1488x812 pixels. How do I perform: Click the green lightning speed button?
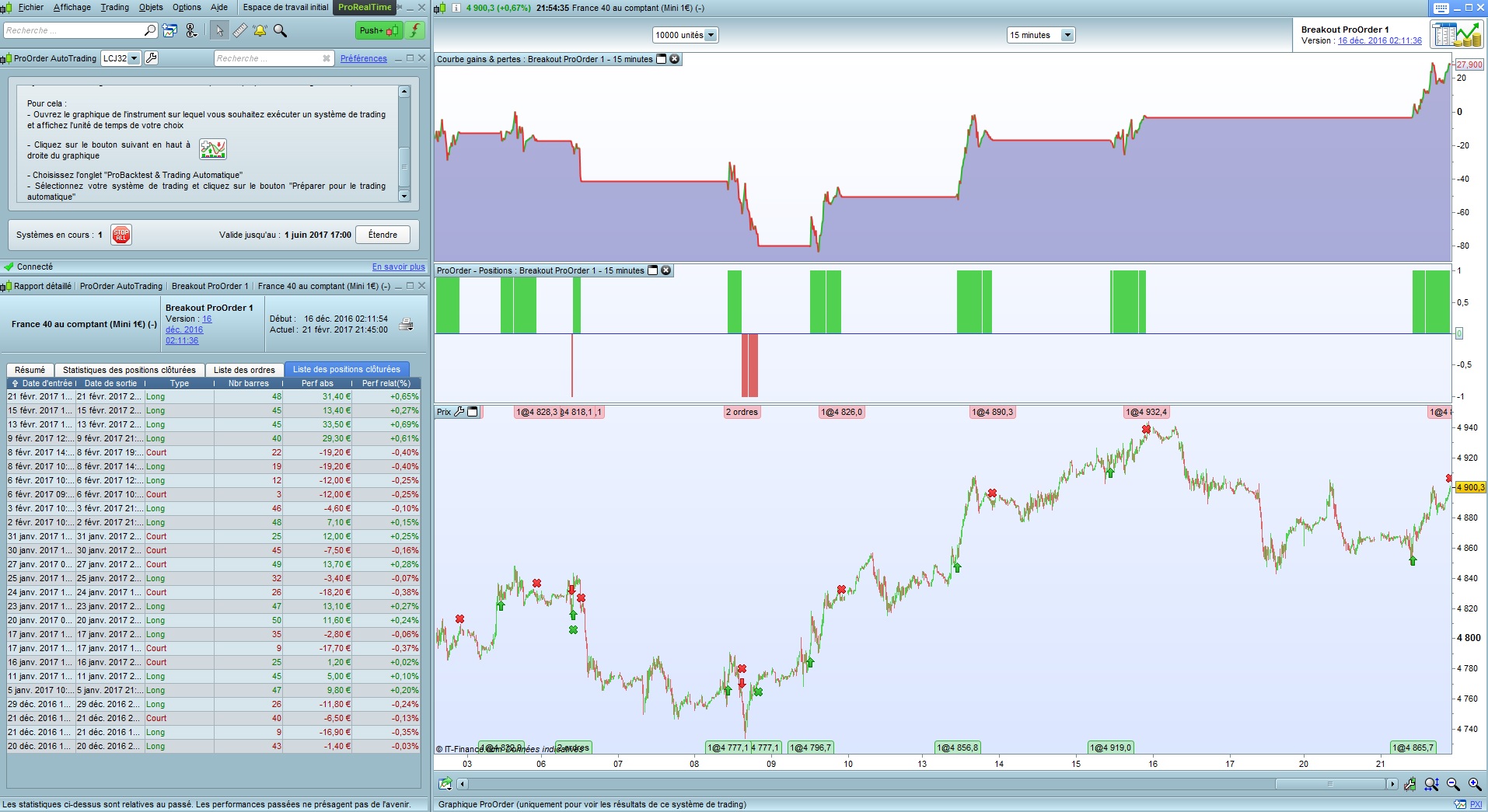[x=415, y=30]
